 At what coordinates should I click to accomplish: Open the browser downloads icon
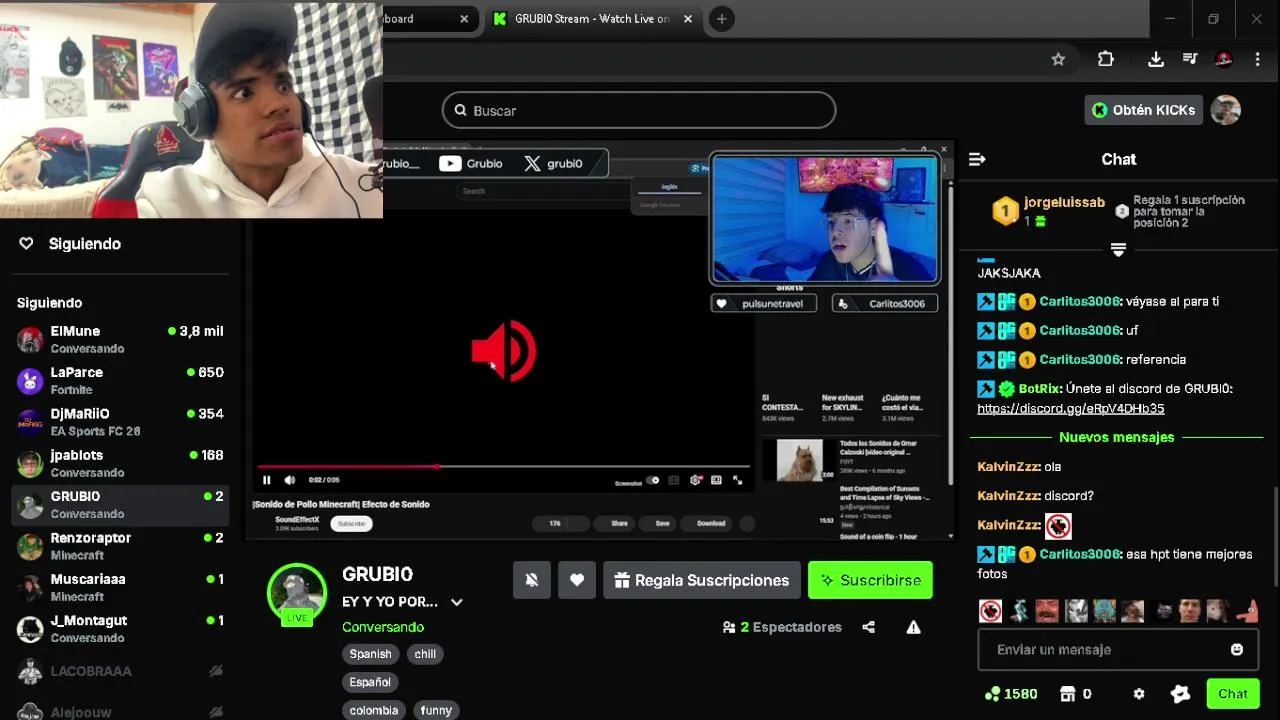pyautogui.click(x=1155, y=59)
